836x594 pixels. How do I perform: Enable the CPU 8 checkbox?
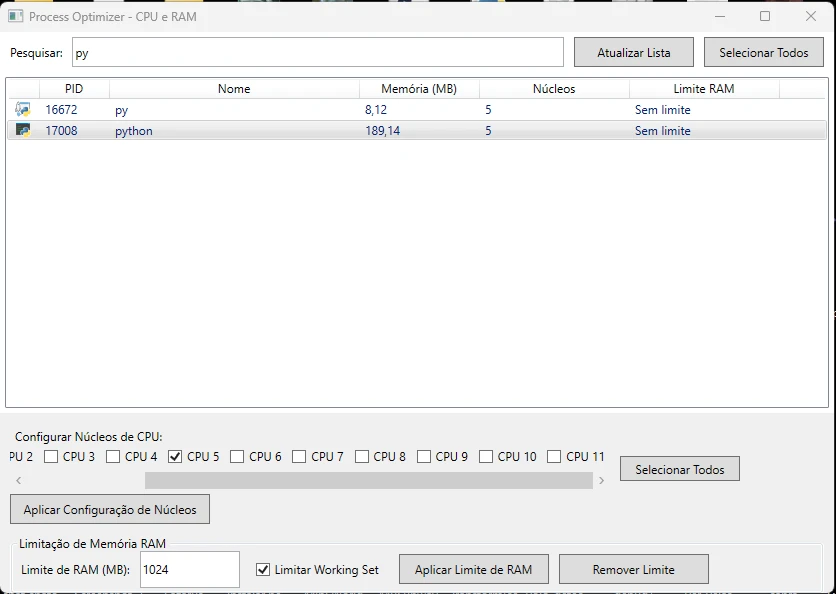tap(362, 457)
